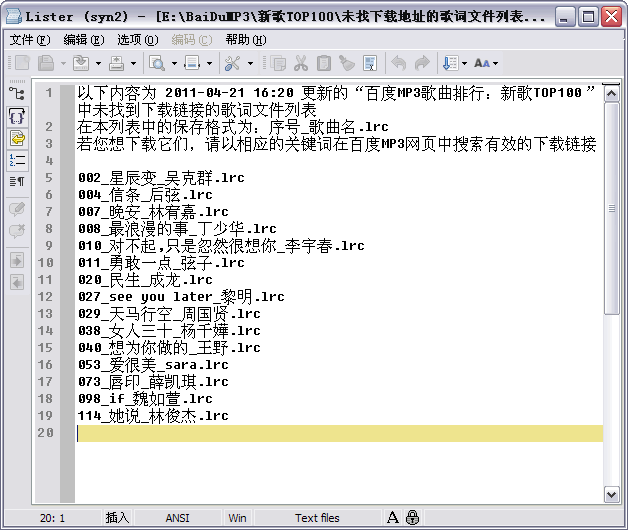Click the remove comment speech bubble icon
This screenshot has width=628, height=530.
pos(17,231)
